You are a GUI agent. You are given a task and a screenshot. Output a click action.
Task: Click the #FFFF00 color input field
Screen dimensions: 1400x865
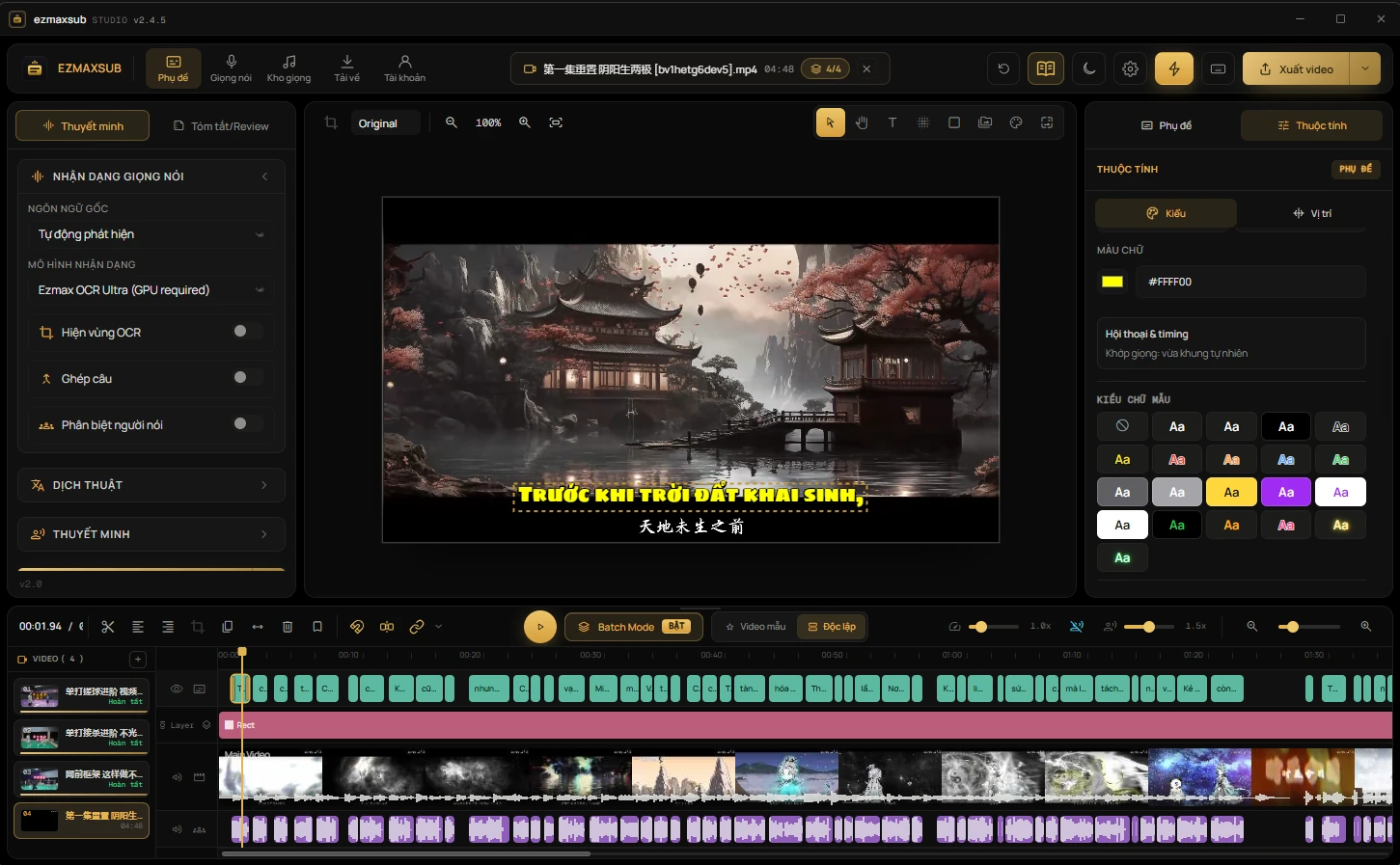point(1251,282)
